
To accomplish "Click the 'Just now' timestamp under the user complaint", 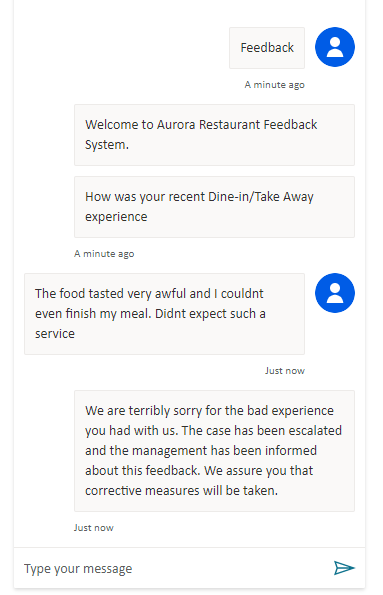I will pyautogui.click(x=285, y=371).
